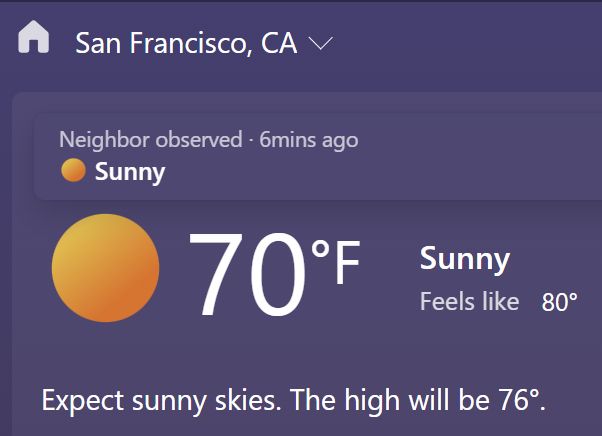The width and height of the screenshot is (602, 436).
Task: Click the degree symbol beside 70
Action: [x=321, y=249]
